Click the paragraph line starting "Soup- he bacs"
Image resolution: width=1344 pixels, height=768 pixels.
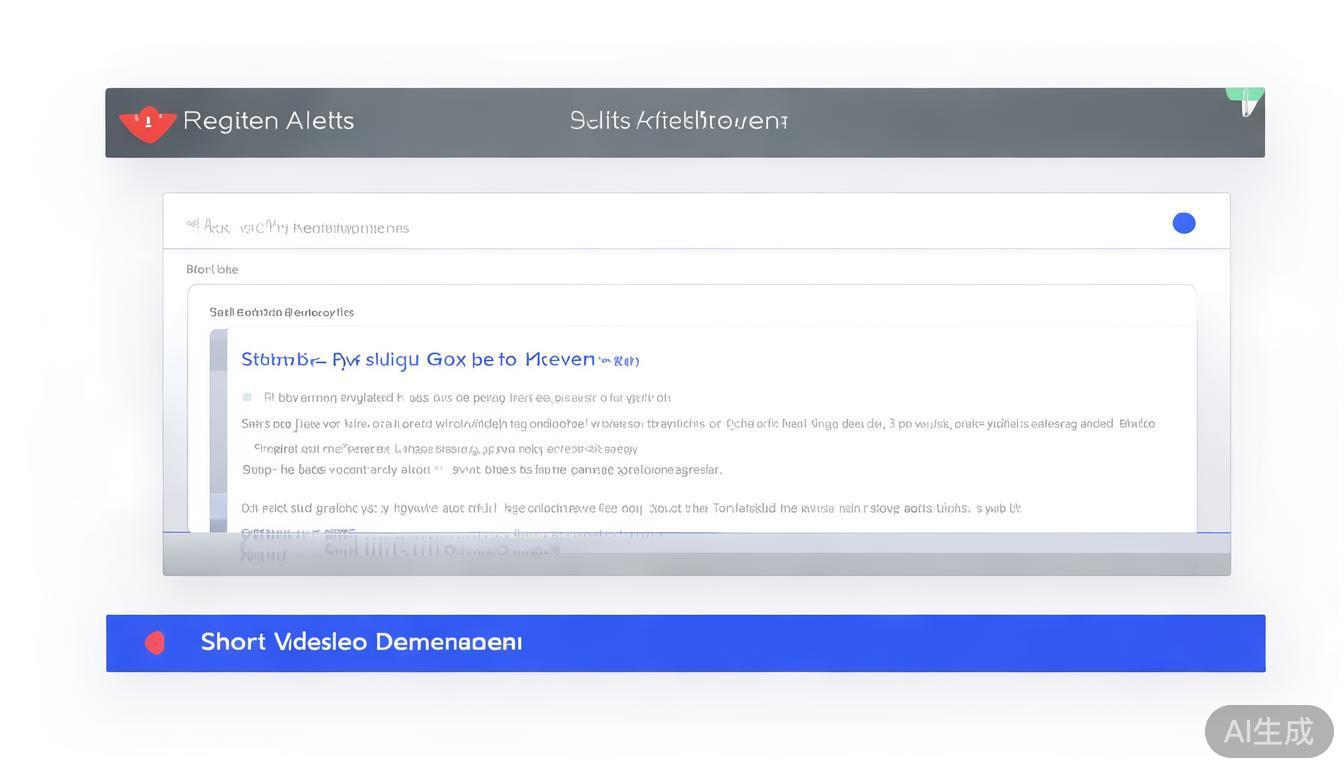click(481, 469)
